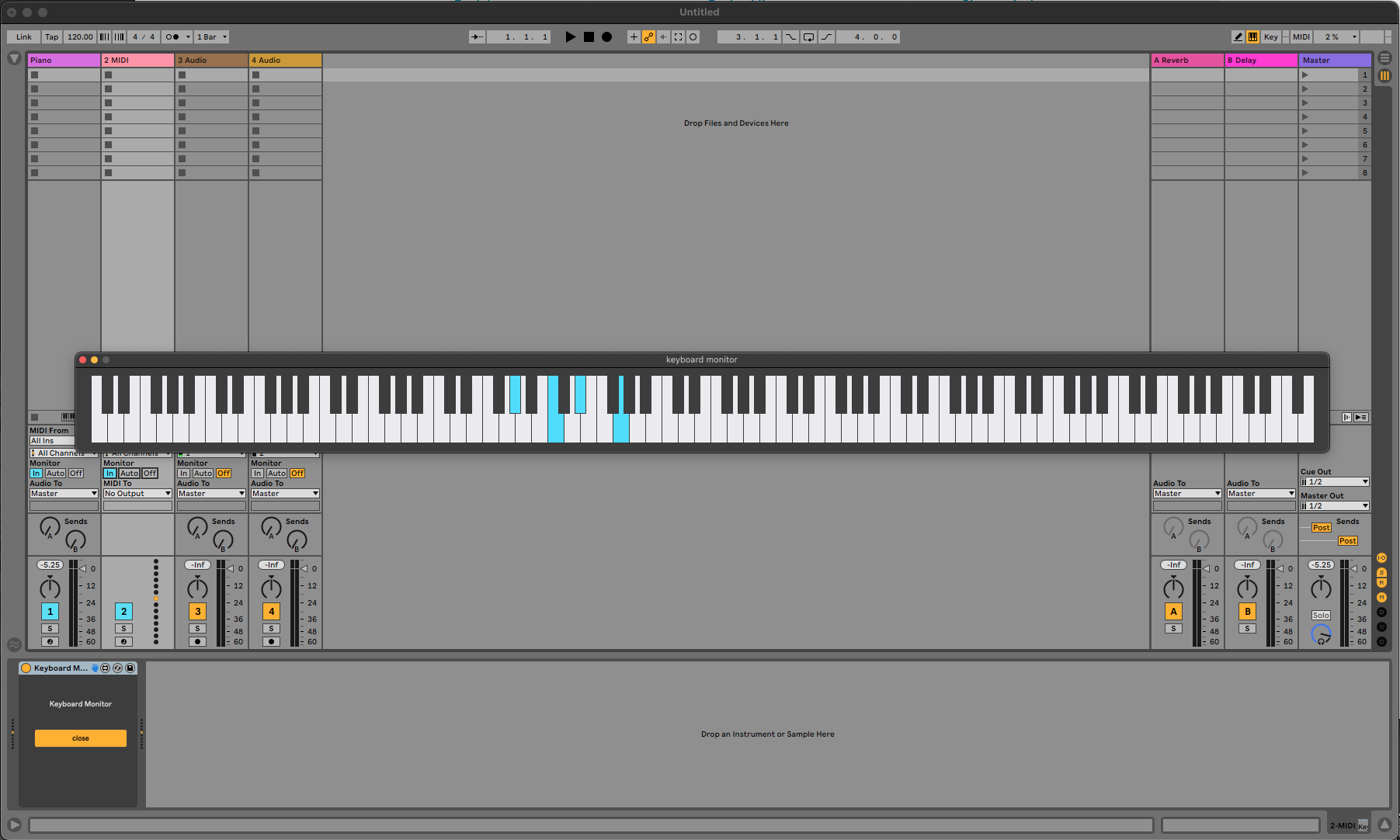
Task: Solo the Piano track
Action: (50, 629)
